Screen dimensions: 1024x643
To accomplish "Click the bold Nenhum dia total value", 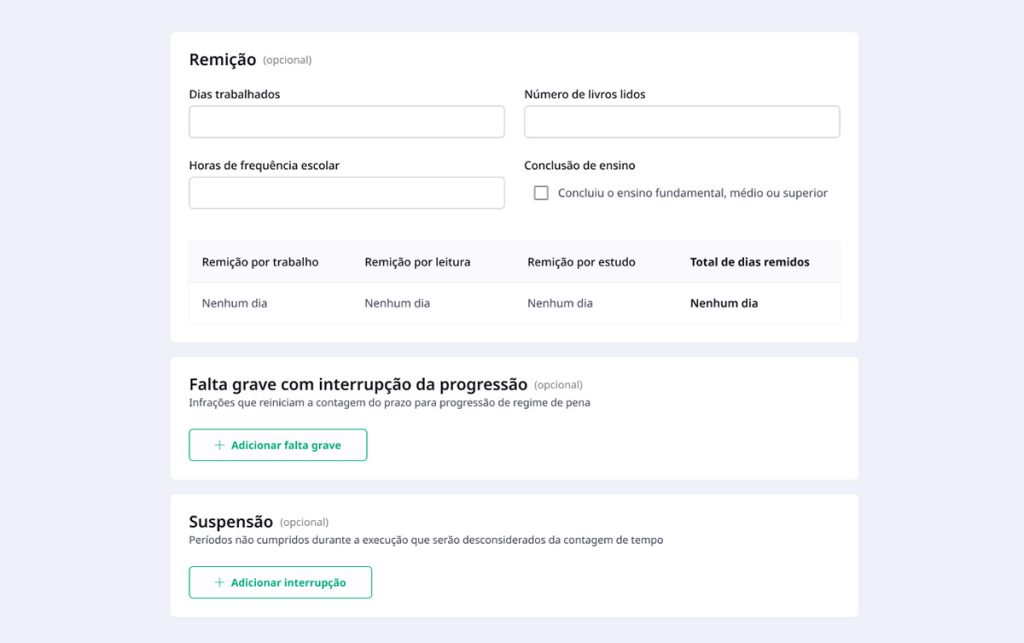I will 723,303.
